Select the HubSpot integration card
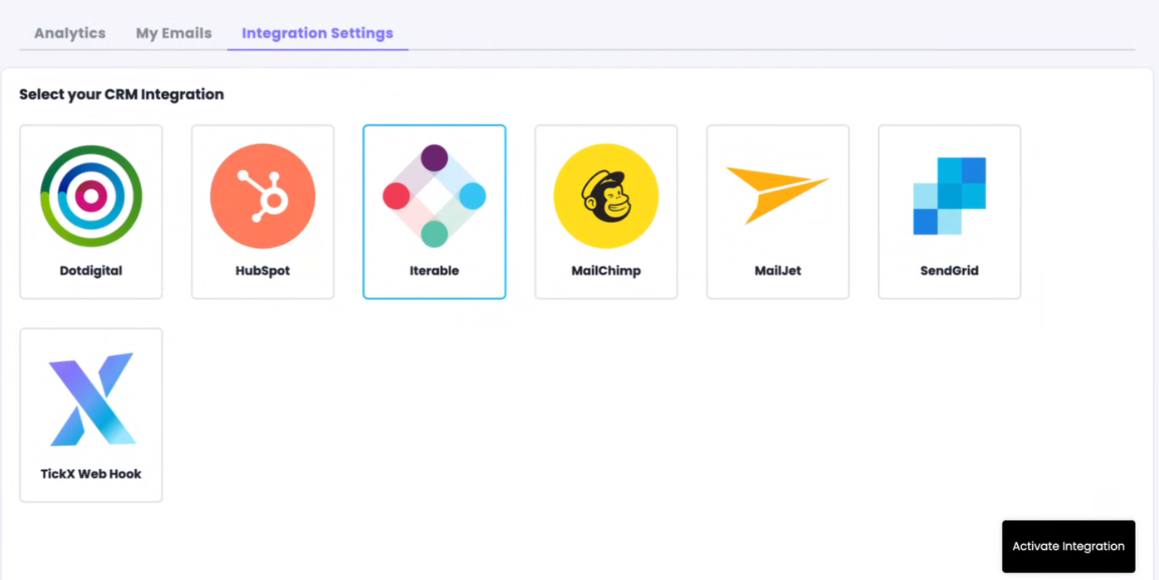The height and width of the screenshot is (580, 1159). tap(262, 211)
